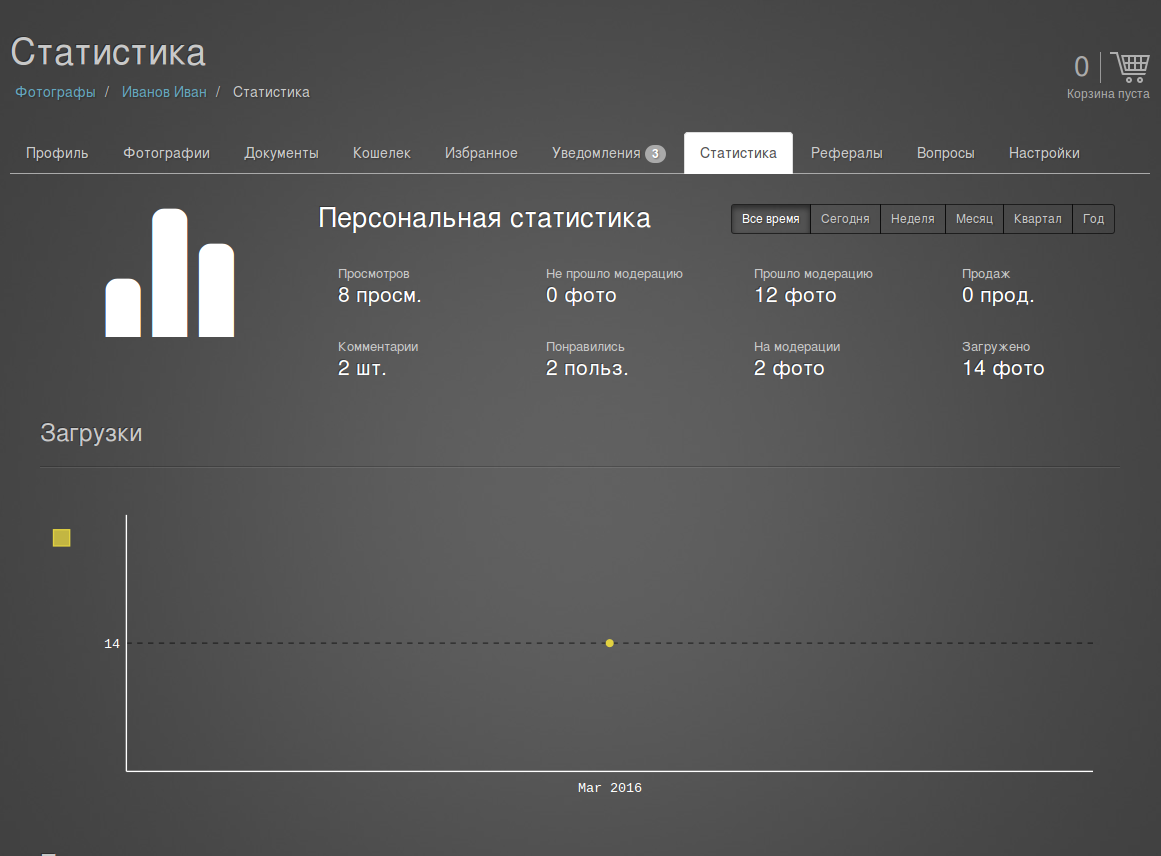Choose the 'Квартал' time range
1161x856 pixels.
[x=1037, y=219]
